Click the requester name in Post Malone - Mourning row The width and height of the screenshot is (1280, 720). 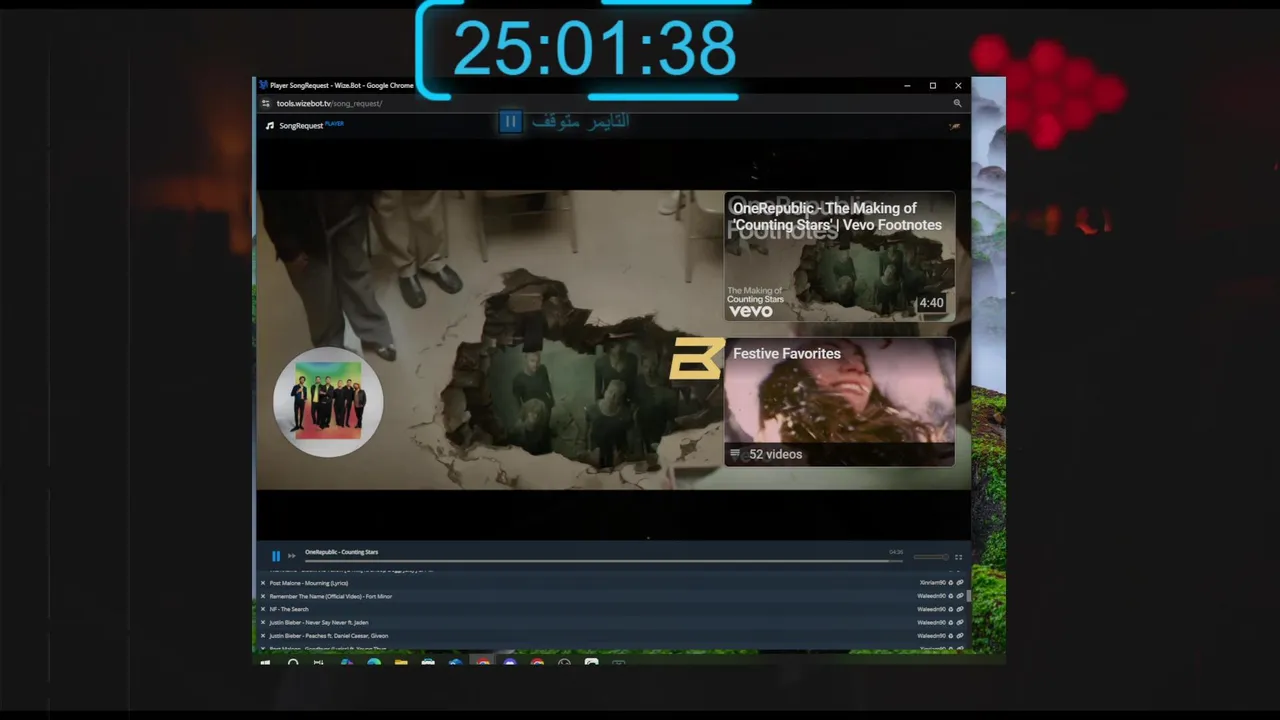pyautogui.click(x=933, y=583)
